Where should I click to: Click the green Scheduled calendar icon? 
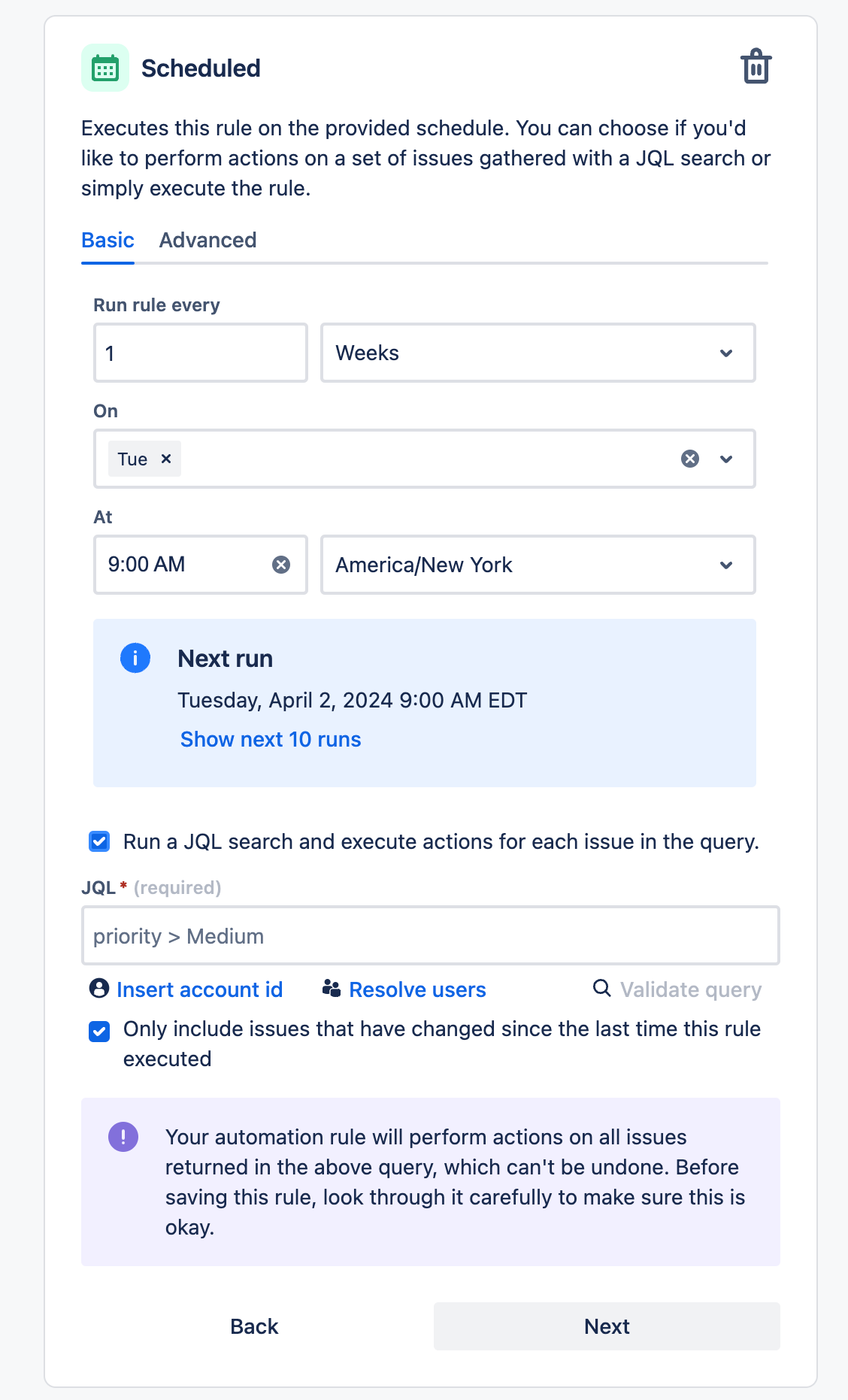pos(105,68)
